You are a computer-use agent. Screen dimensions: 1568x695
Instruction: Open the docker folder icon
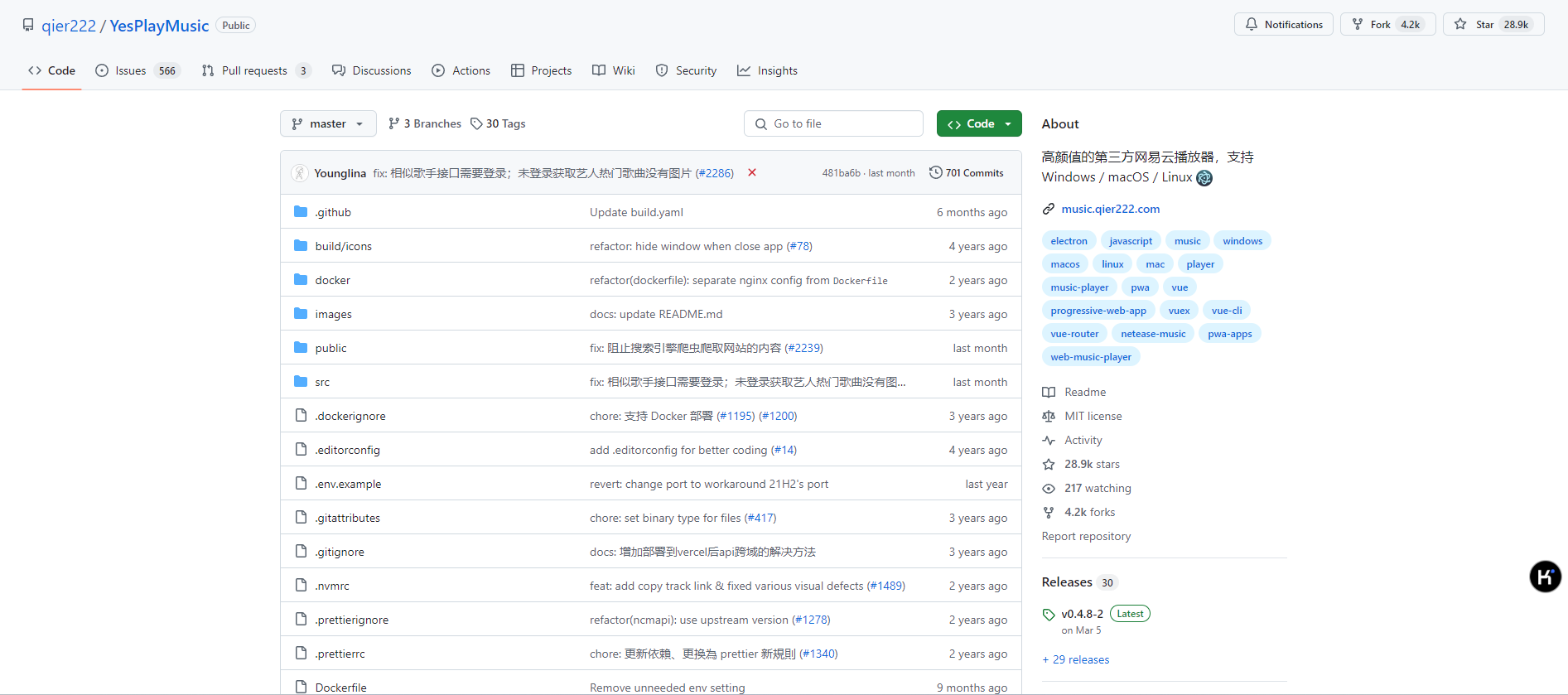301,280
